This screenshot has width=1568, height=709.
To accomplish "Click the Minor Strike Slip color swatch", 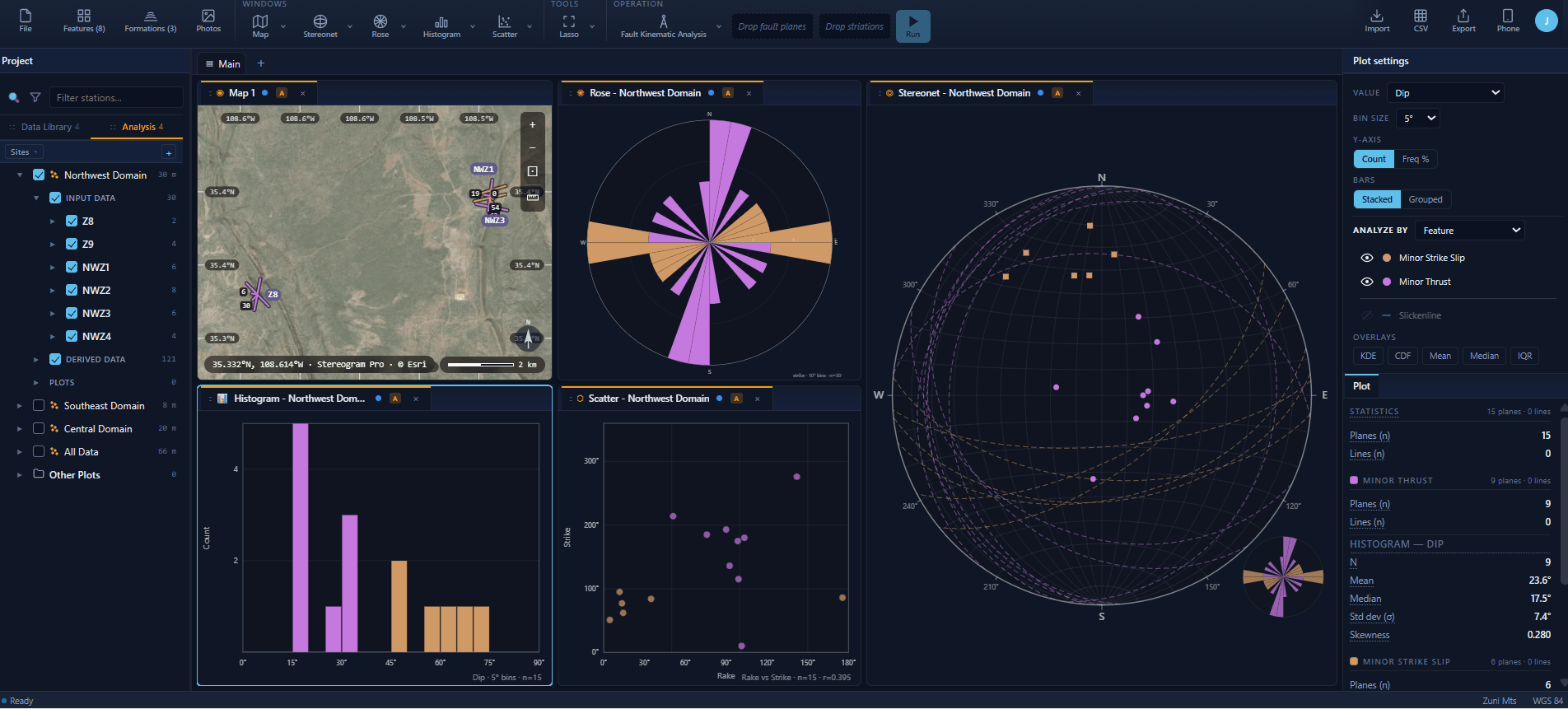I will point(1387,258).
